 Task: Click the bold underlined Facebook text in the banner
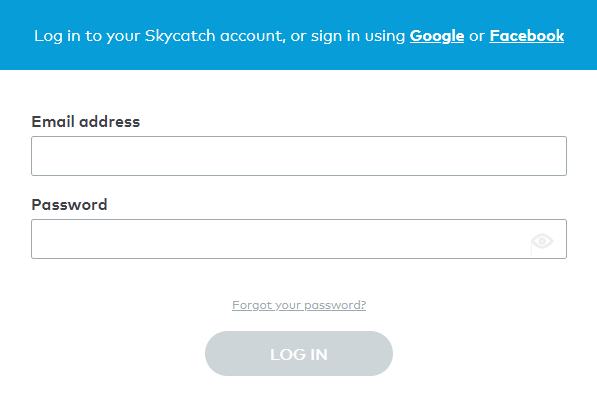(x=527, y=36)
